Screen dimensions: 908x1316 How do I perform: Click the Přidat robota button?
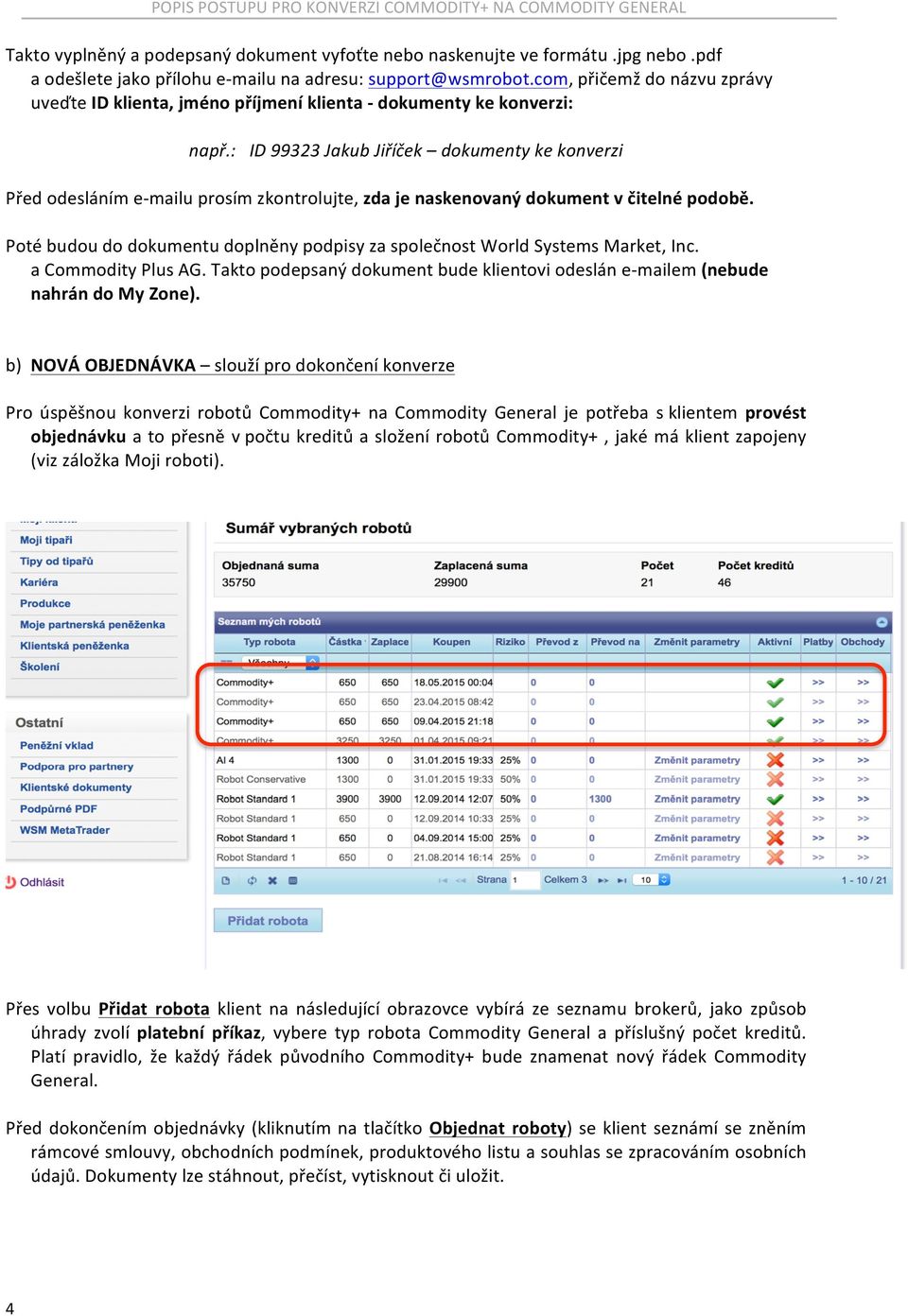coord(268,921)
